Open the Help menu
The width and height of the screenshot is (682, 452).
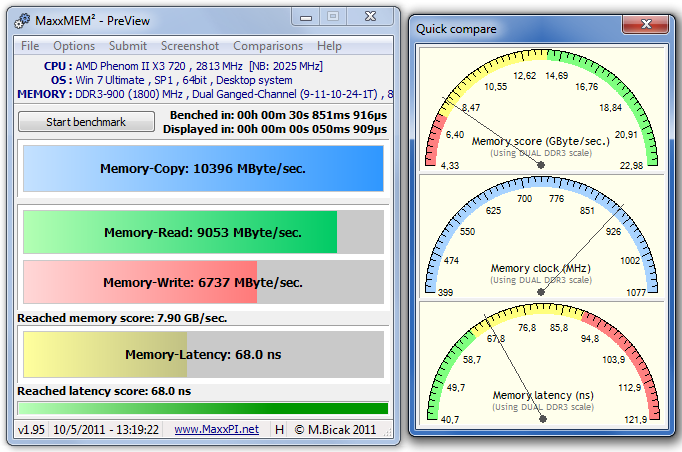coord(329,46)
